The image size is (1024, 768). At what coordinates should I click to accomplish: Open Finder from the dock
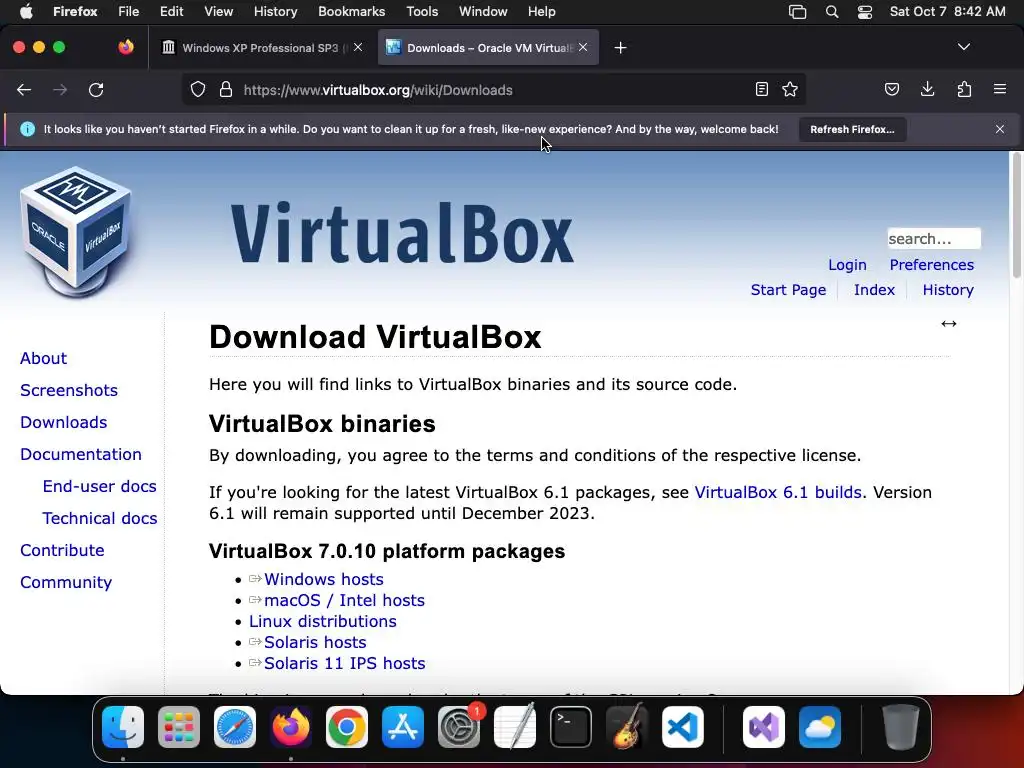[x=123, y=727]
